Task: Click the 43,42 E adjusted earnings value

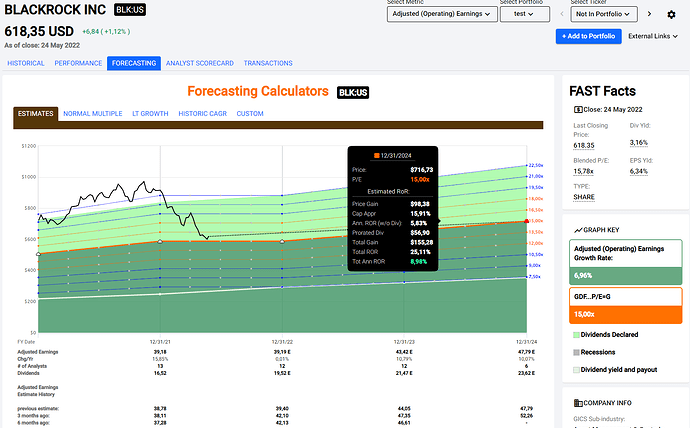Action: [404, 352]
